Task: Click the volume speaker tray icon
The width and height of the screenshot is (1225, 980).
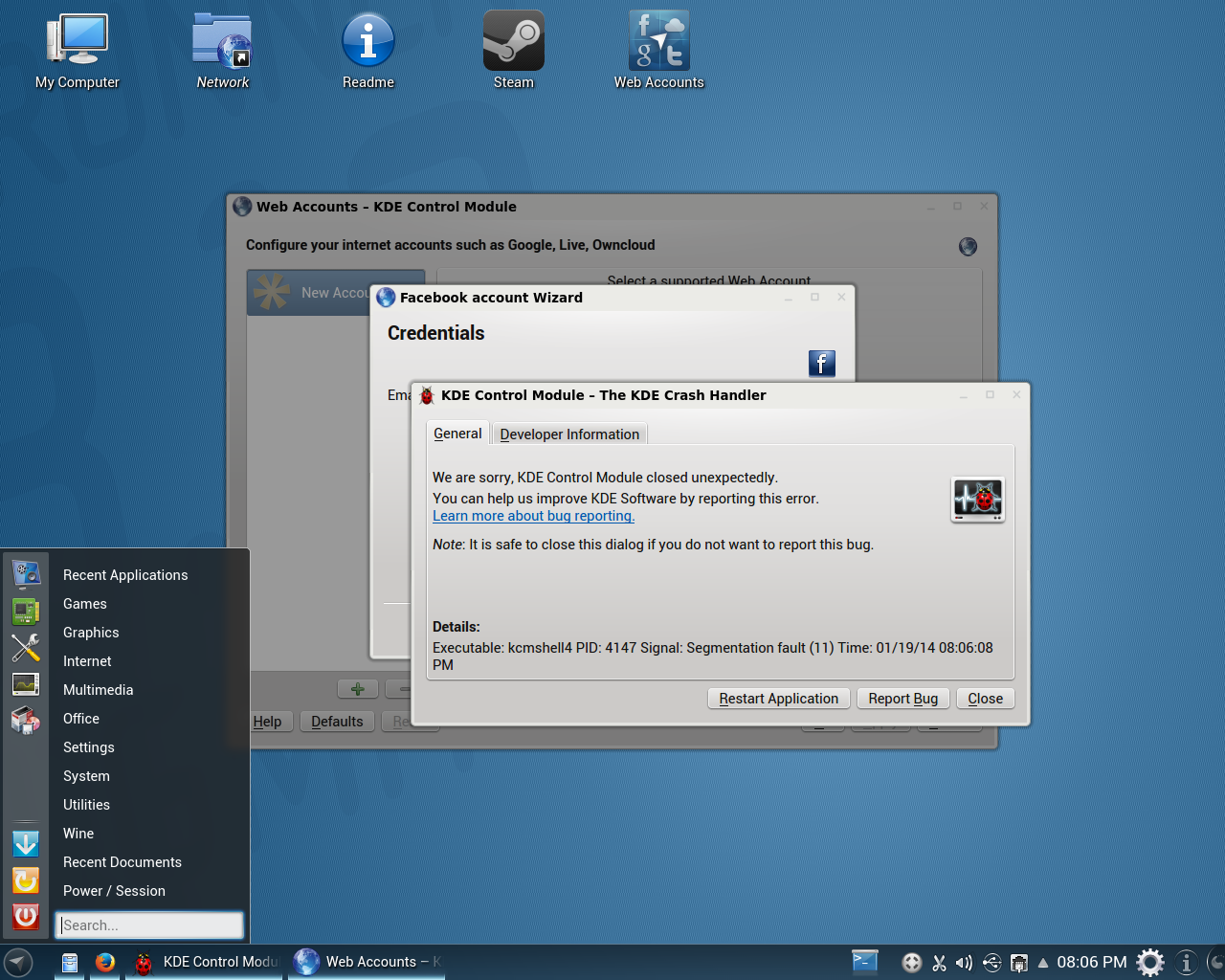Action: [964, 963]
